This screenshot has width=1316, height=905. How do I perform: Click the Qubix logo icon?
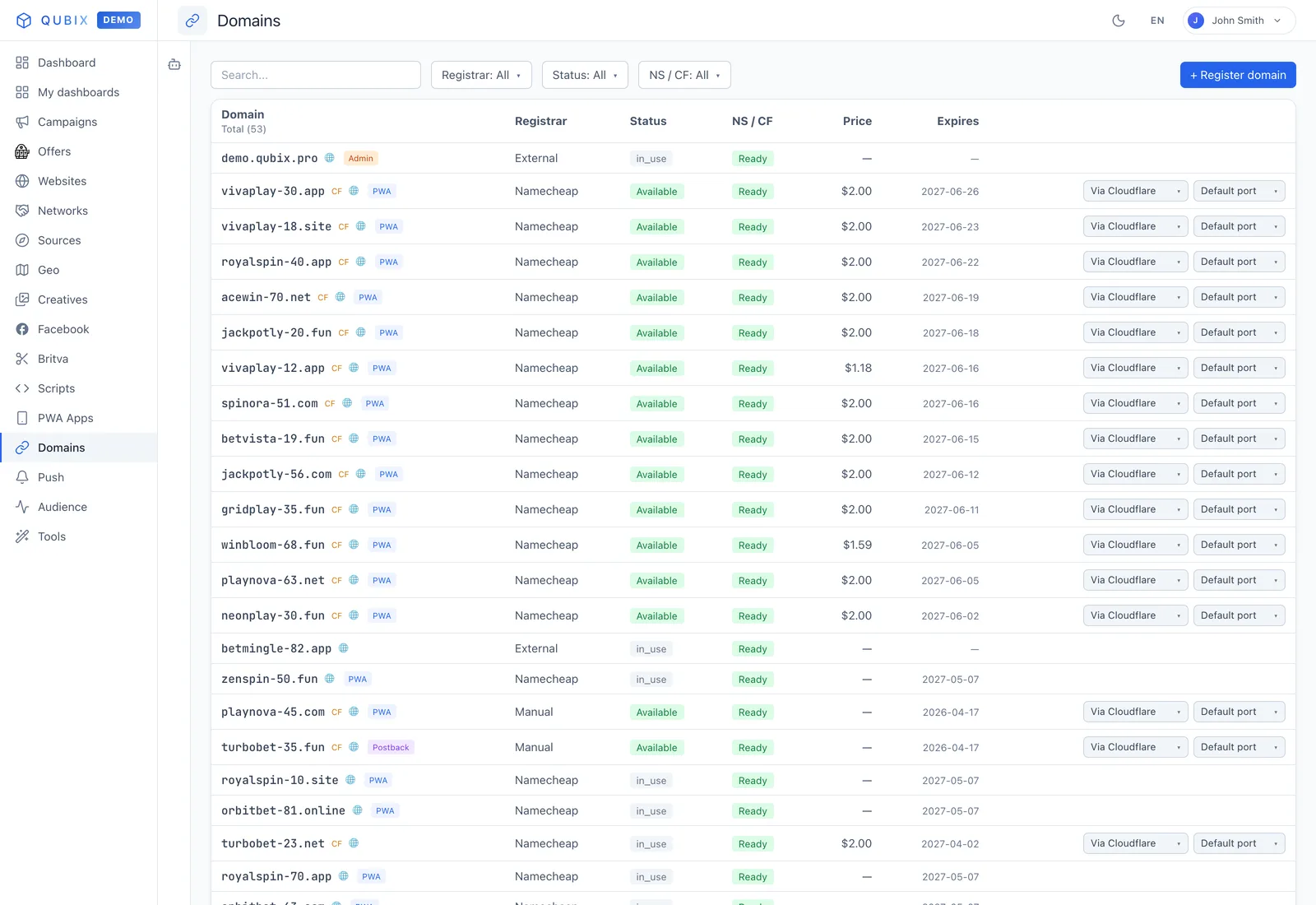(x=24, y=21)
